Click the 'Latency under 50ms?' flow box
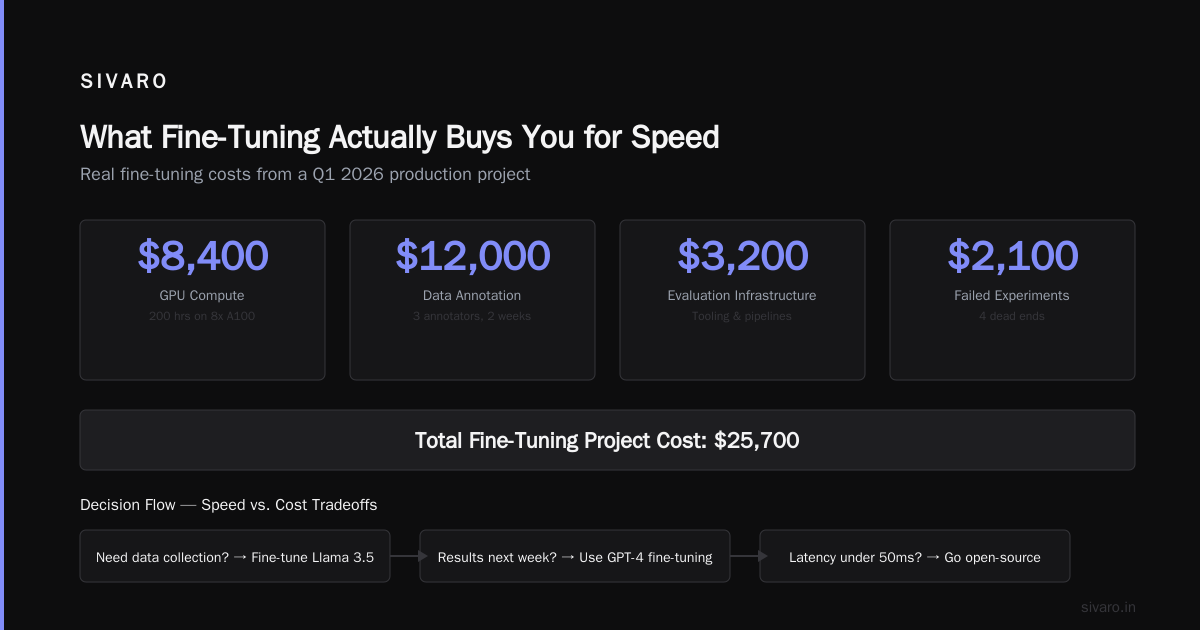The width and height of the screenshot is (1200, 630). click(915, 556)
